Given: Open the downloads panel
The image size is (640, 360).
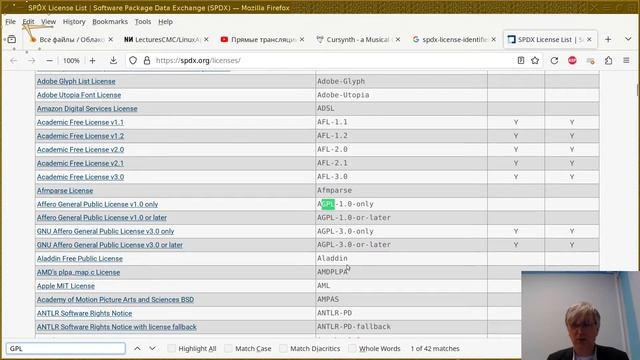Looking at the screenshot, I should [113, 60].
